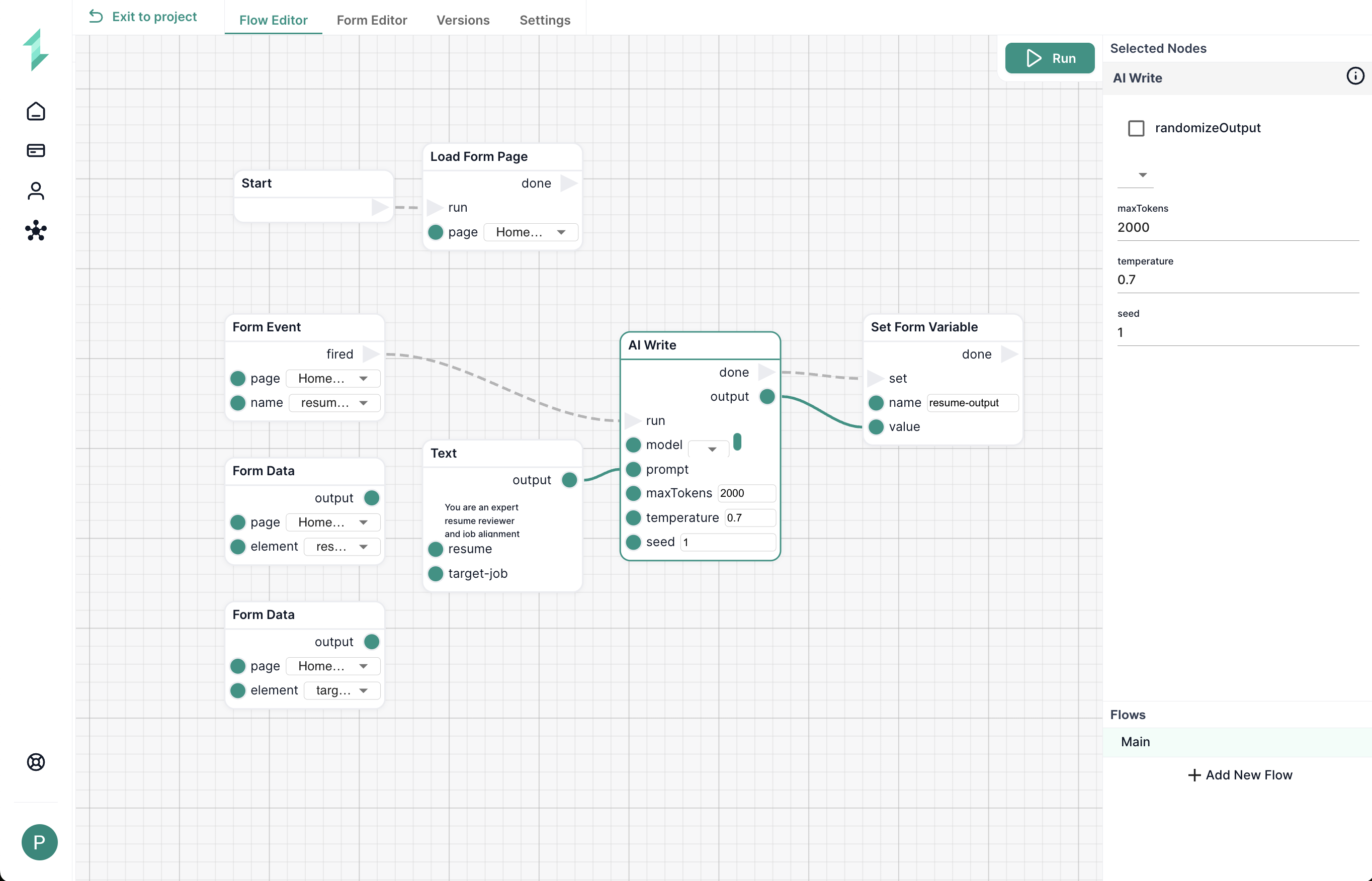Open the Load Form Page page dropdown
1372x881 pixels.
pos(531,232)
